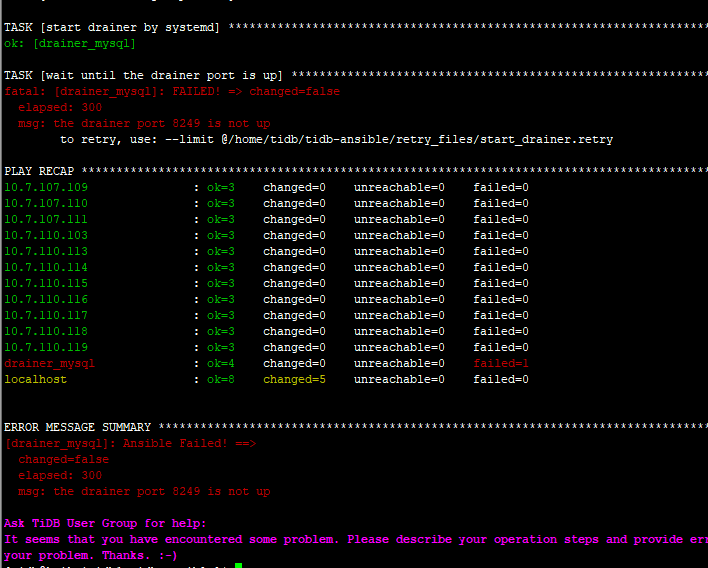Click 'changed=0' in the 10.7.110.103 row
The image size is (708, 568).
click(294, 236)
